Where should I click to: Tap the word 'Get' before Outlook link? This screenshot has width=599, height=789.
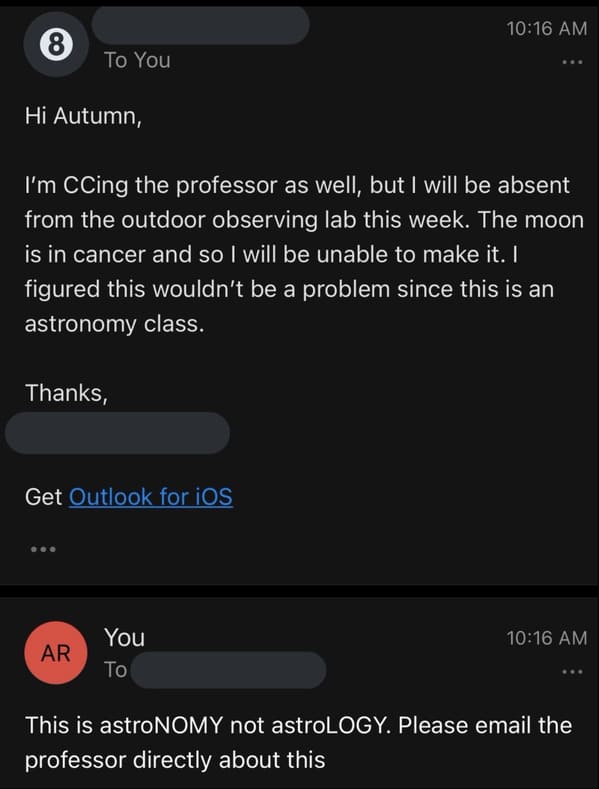tap(43, 497)
